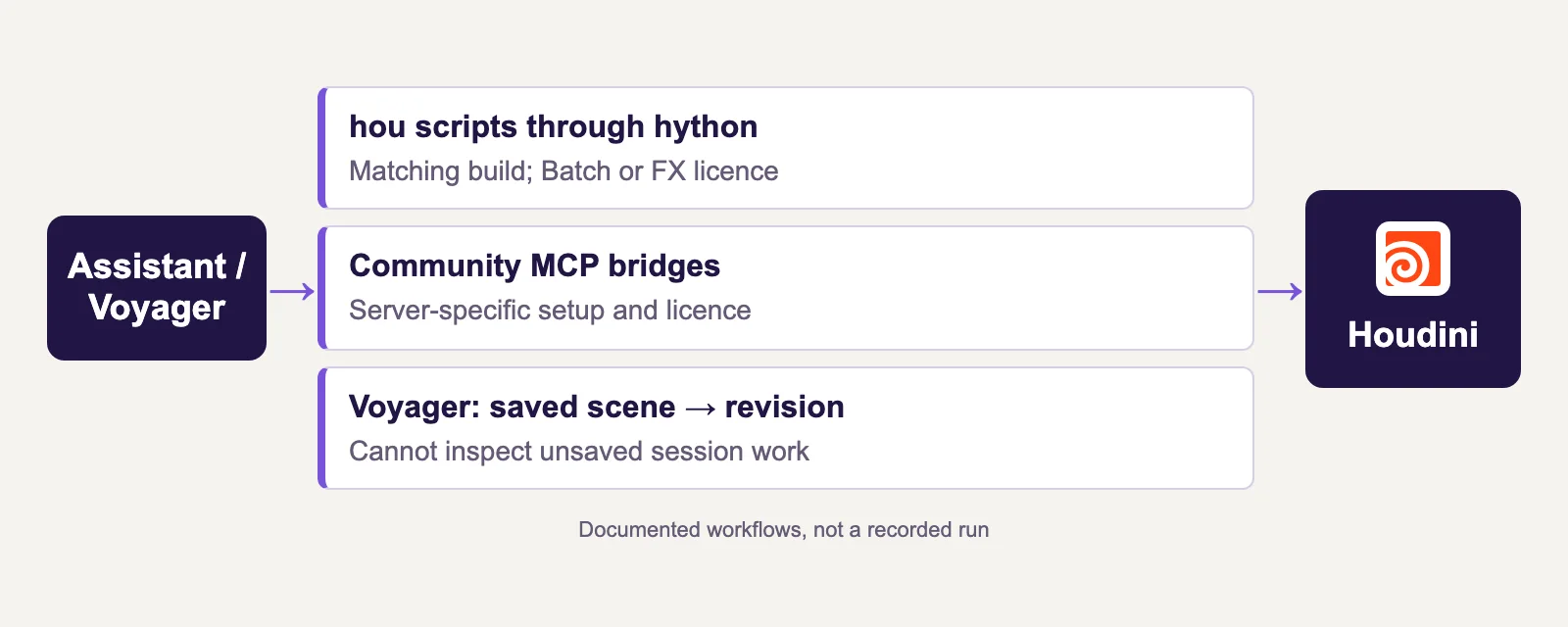Click the 'Documented workflows, not a recorded run' caption
Image resolution: width=1568 pixels, height=627 pixels.
[784, 530]
